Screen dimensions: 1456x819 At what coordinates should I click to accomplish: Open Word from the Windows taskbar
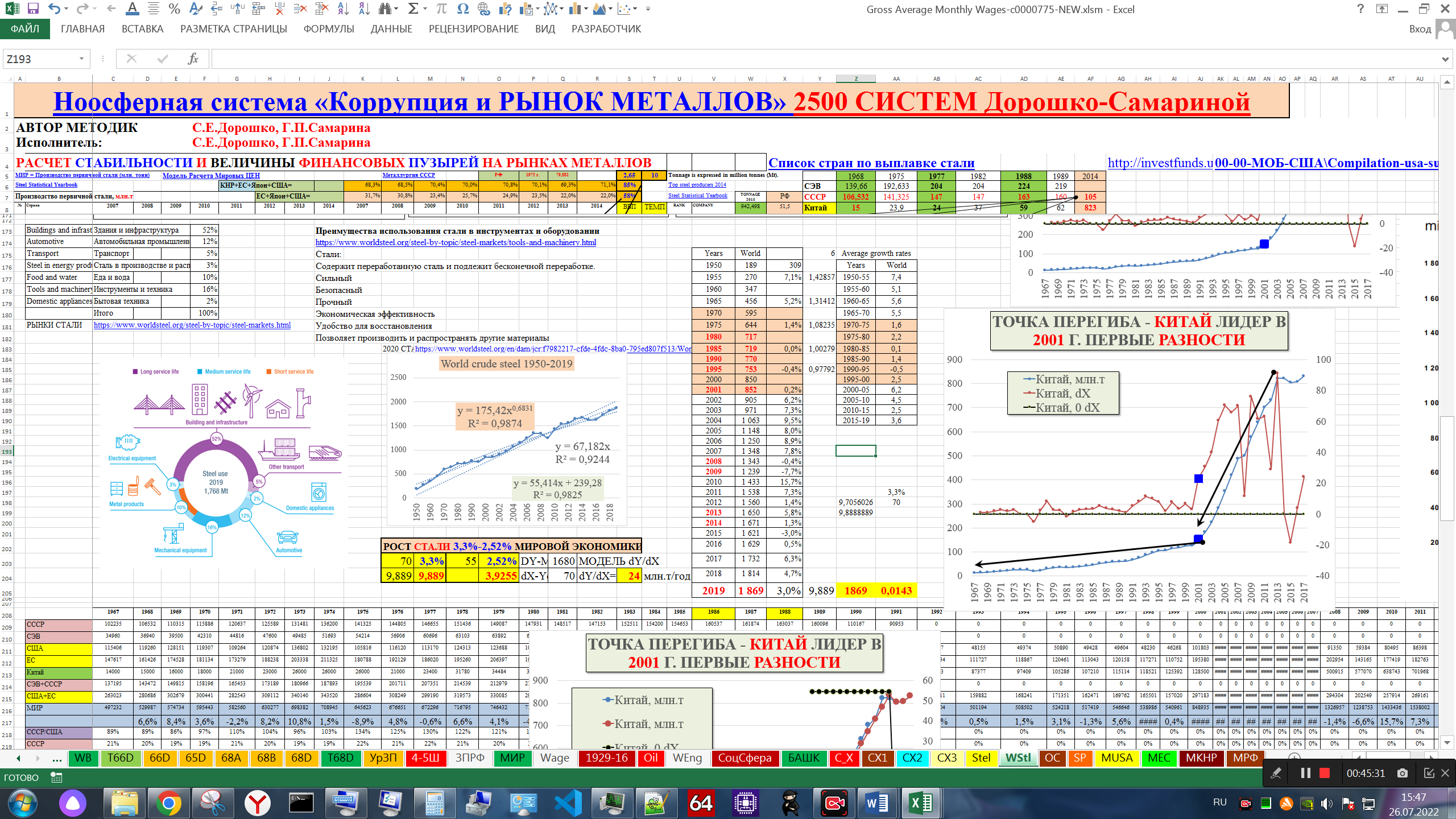(876, 803)
